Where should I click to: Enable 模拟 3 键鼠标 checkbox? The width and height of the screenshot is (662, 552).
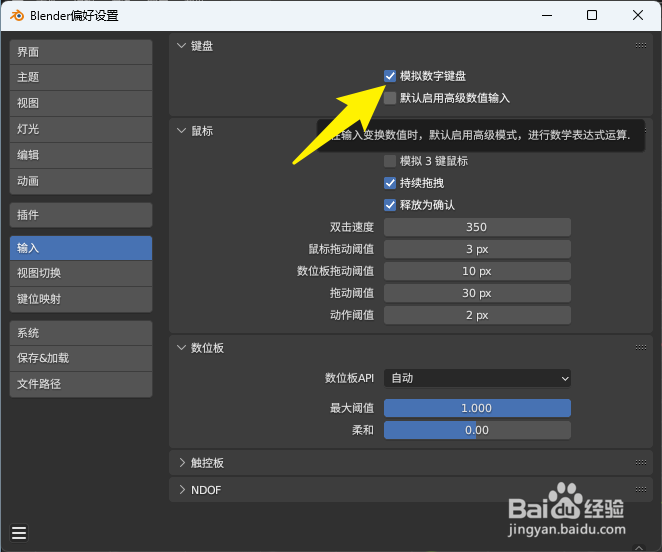(390, 161)
